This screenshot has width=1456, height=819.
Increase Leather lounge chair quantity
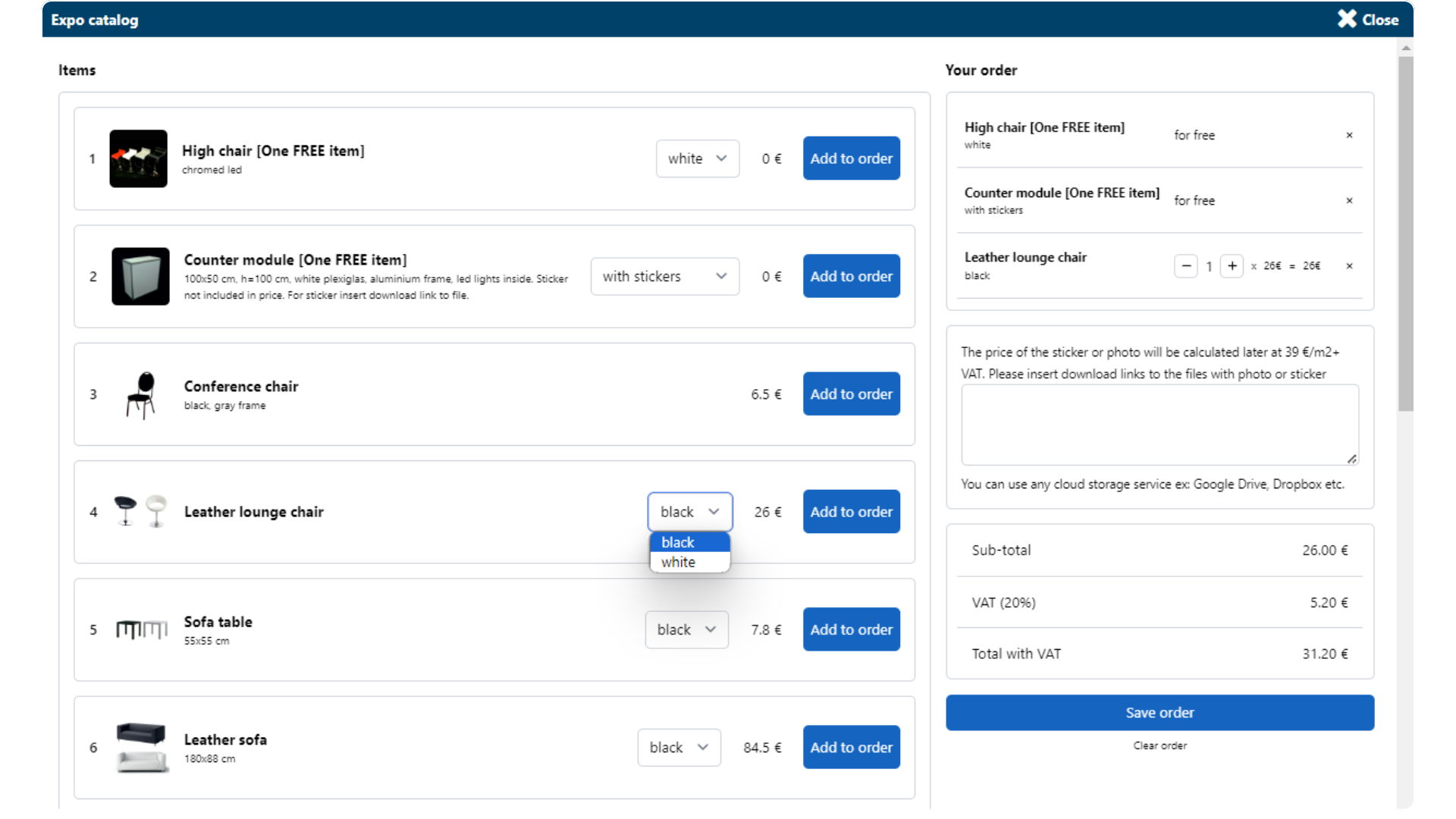[x=1232, y=266]
